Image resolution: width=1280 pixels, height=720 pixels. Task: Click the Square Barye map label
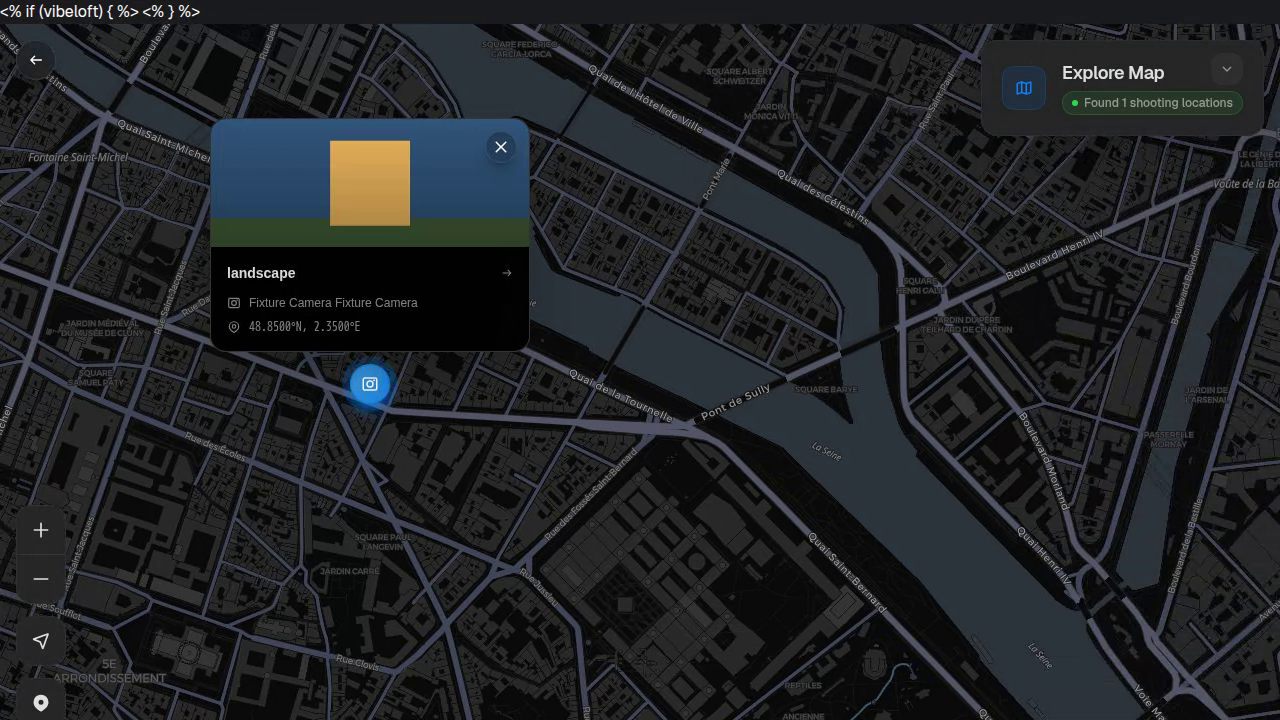pyautogui.click(x=825, y=389)
